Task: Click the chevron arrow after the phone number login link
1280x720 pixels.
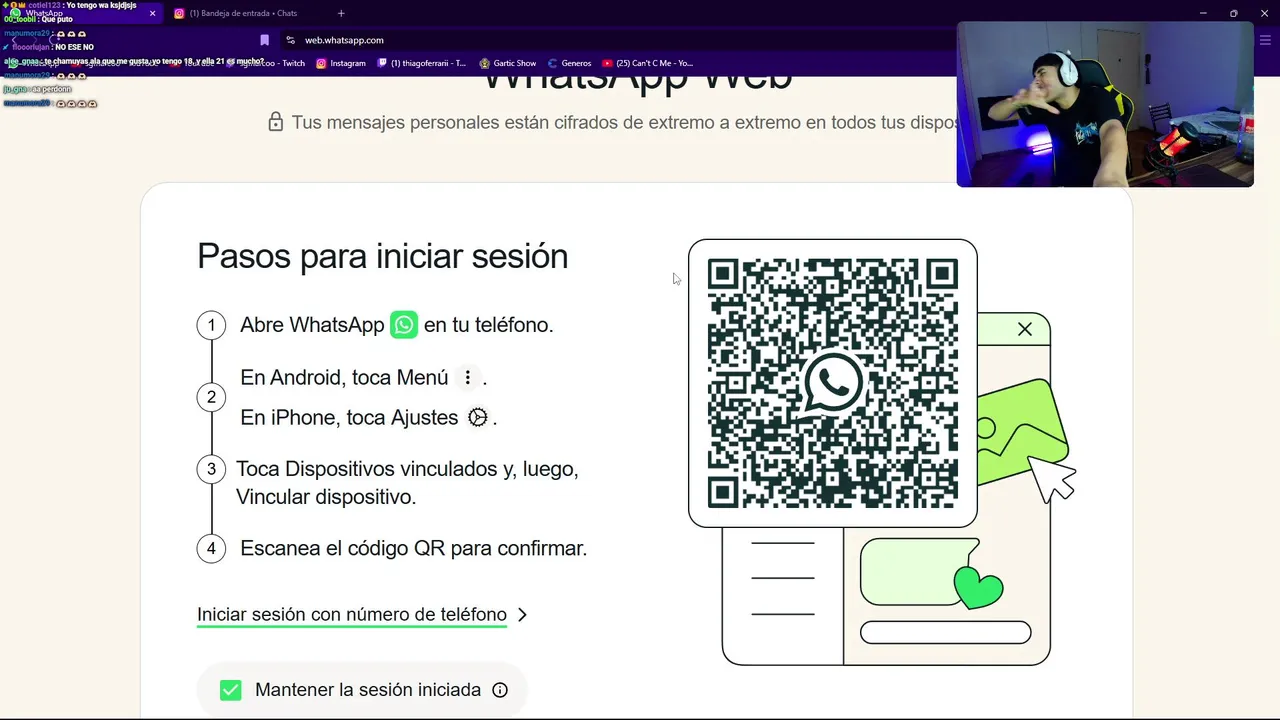Action: pyautogui.click(x=522, y=615)
